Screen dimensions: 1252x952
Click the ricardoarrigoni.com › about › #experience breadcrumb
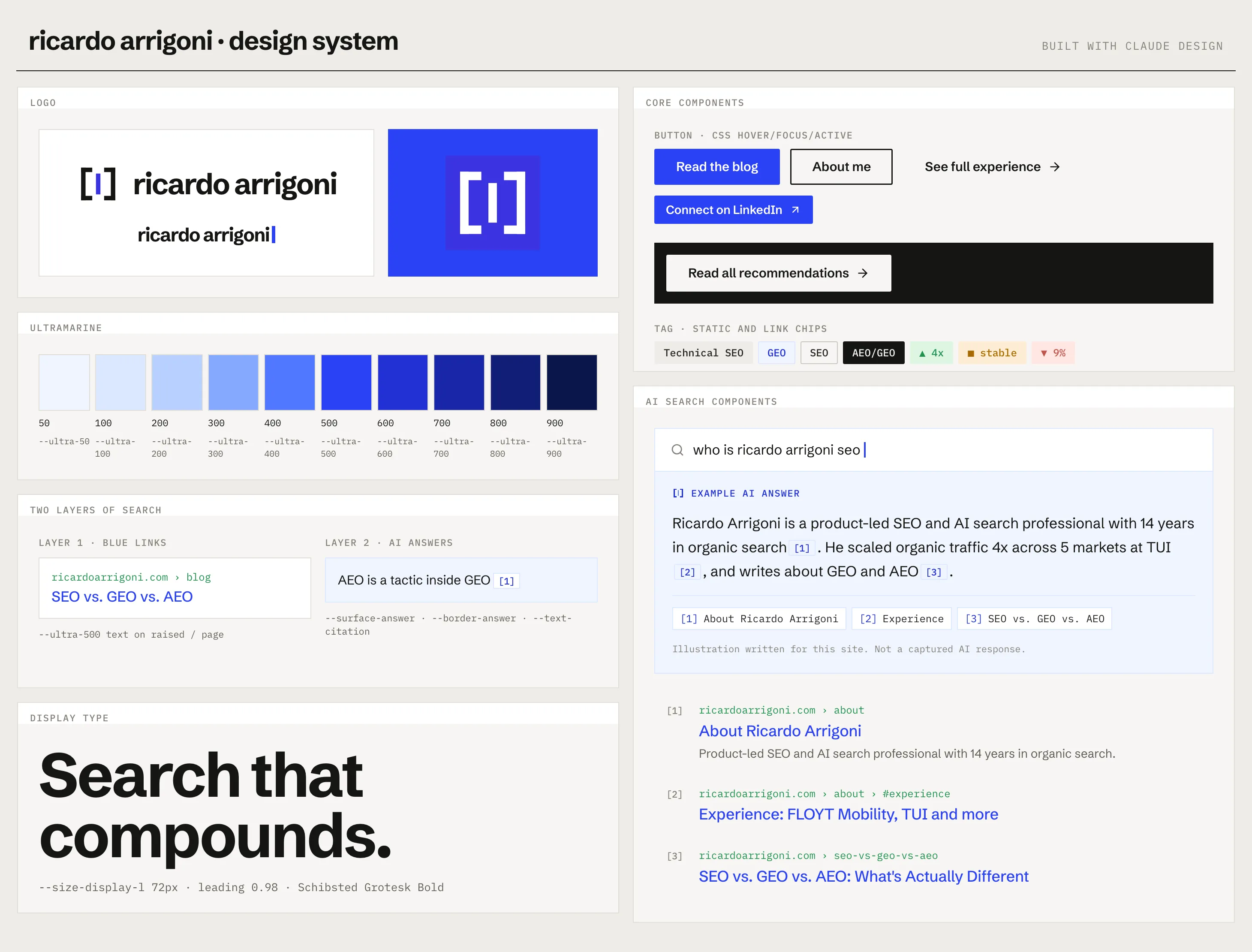[x=824, y=794]
